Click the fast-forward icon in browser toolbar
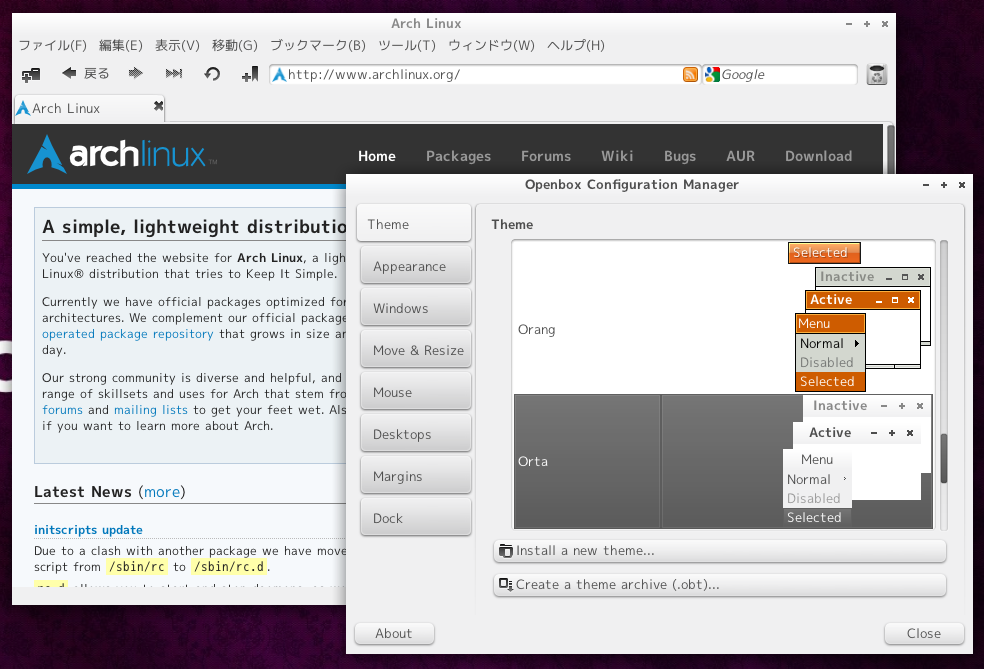Screen dimensions: 984x669 (x=174, y=73)
